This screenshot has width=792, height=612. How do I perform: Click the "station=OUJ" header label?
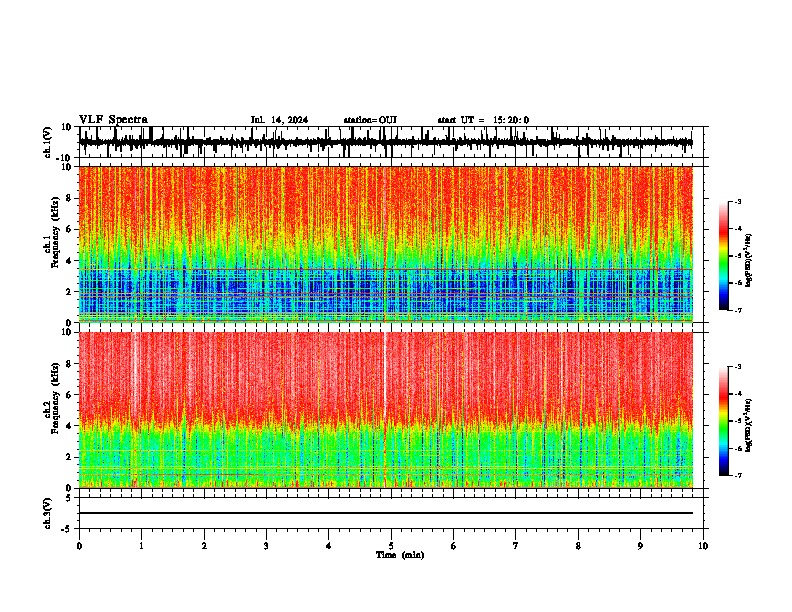(x=370, y=120)
